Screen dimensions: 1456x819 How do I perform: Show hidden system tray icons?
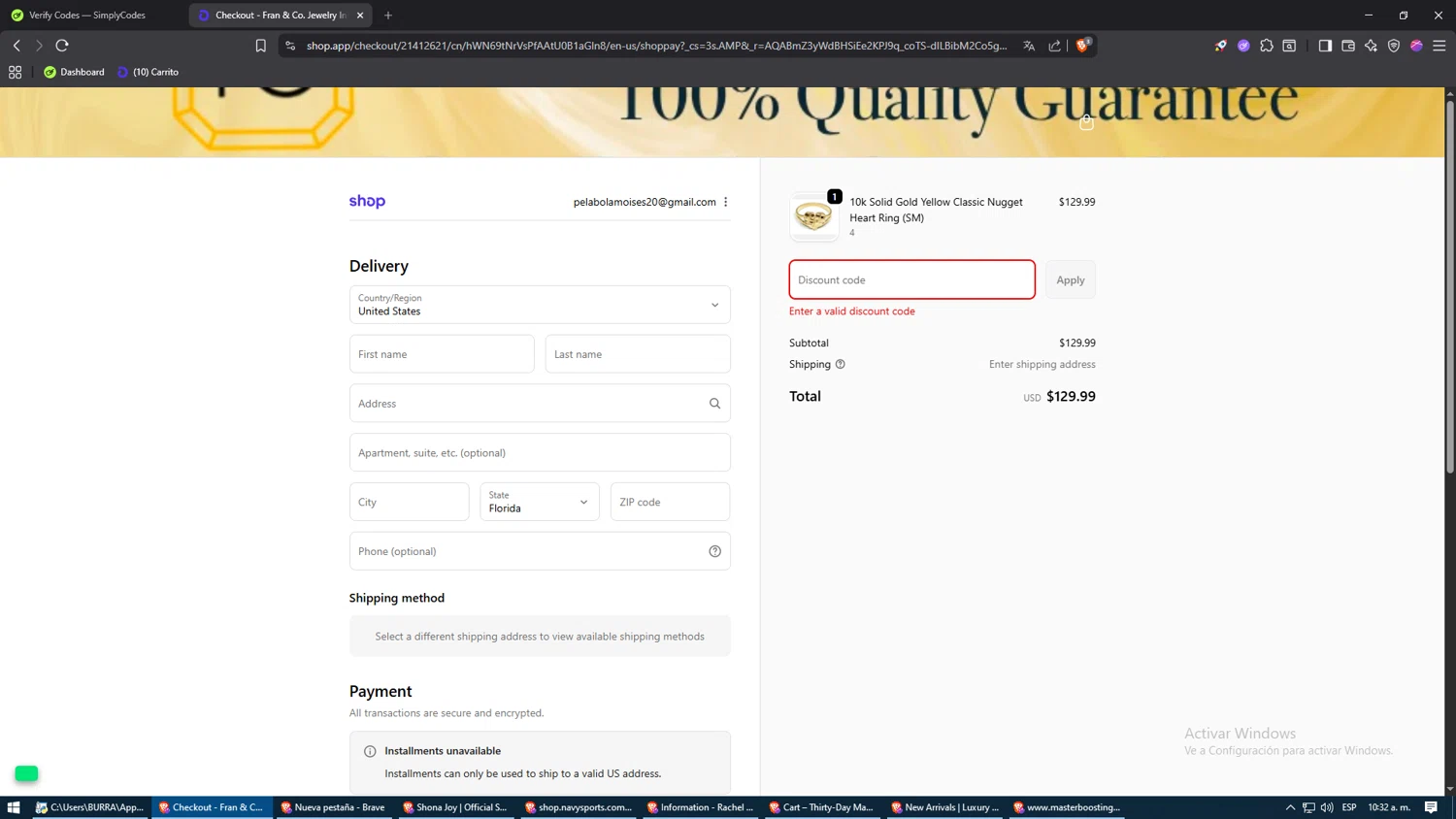click(1290, 807)
